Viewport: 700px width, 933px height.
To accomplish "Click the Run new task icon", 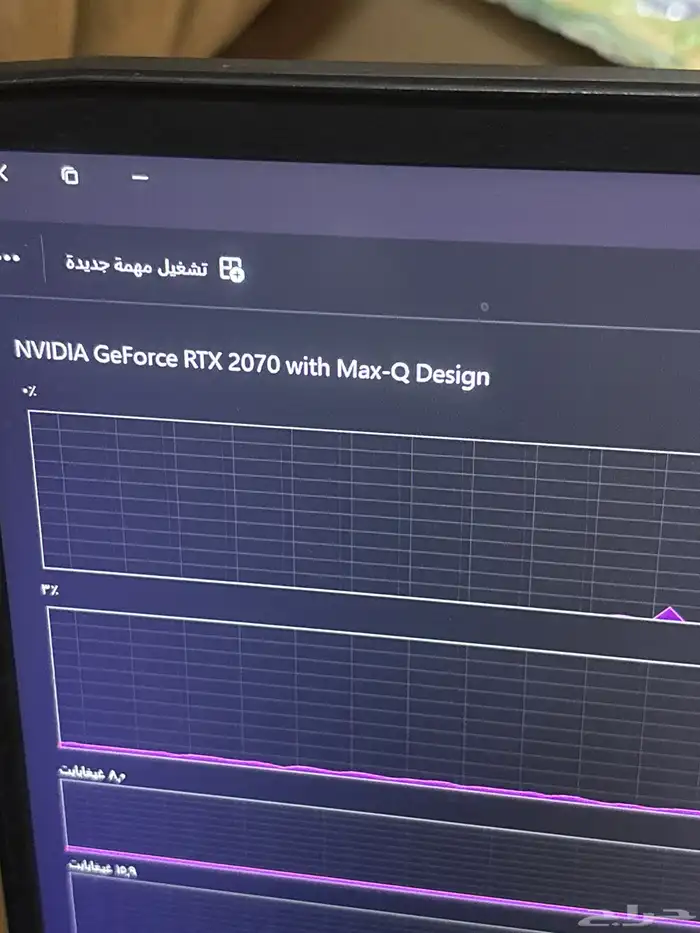I will click(232, 269).
